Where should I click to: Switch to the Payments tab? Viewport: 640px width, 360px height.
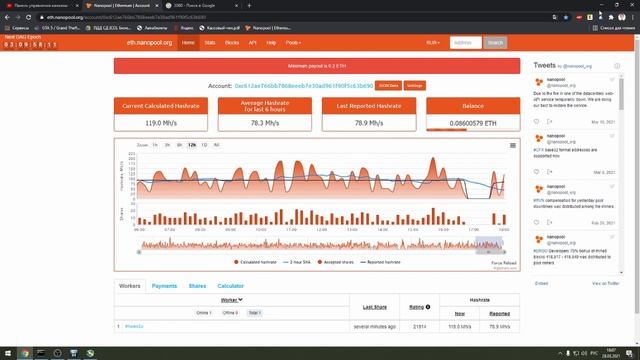click(x=164, y=286)
